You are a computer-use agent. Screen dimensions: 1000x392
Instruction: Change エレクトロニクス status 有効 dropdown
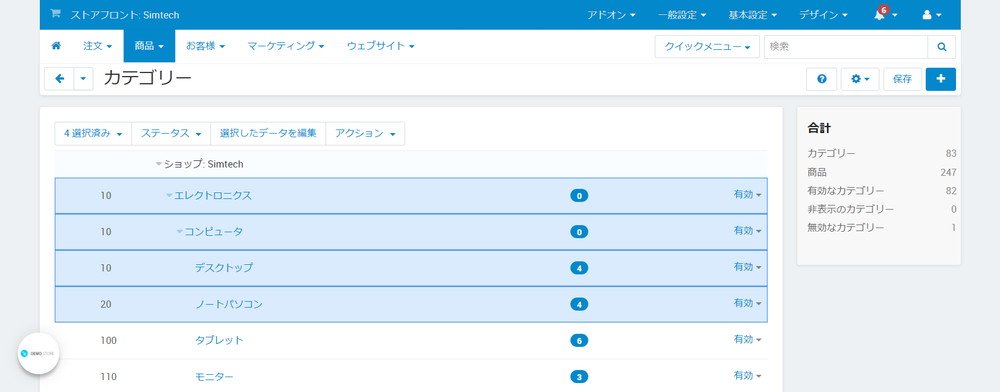(747, 194)
